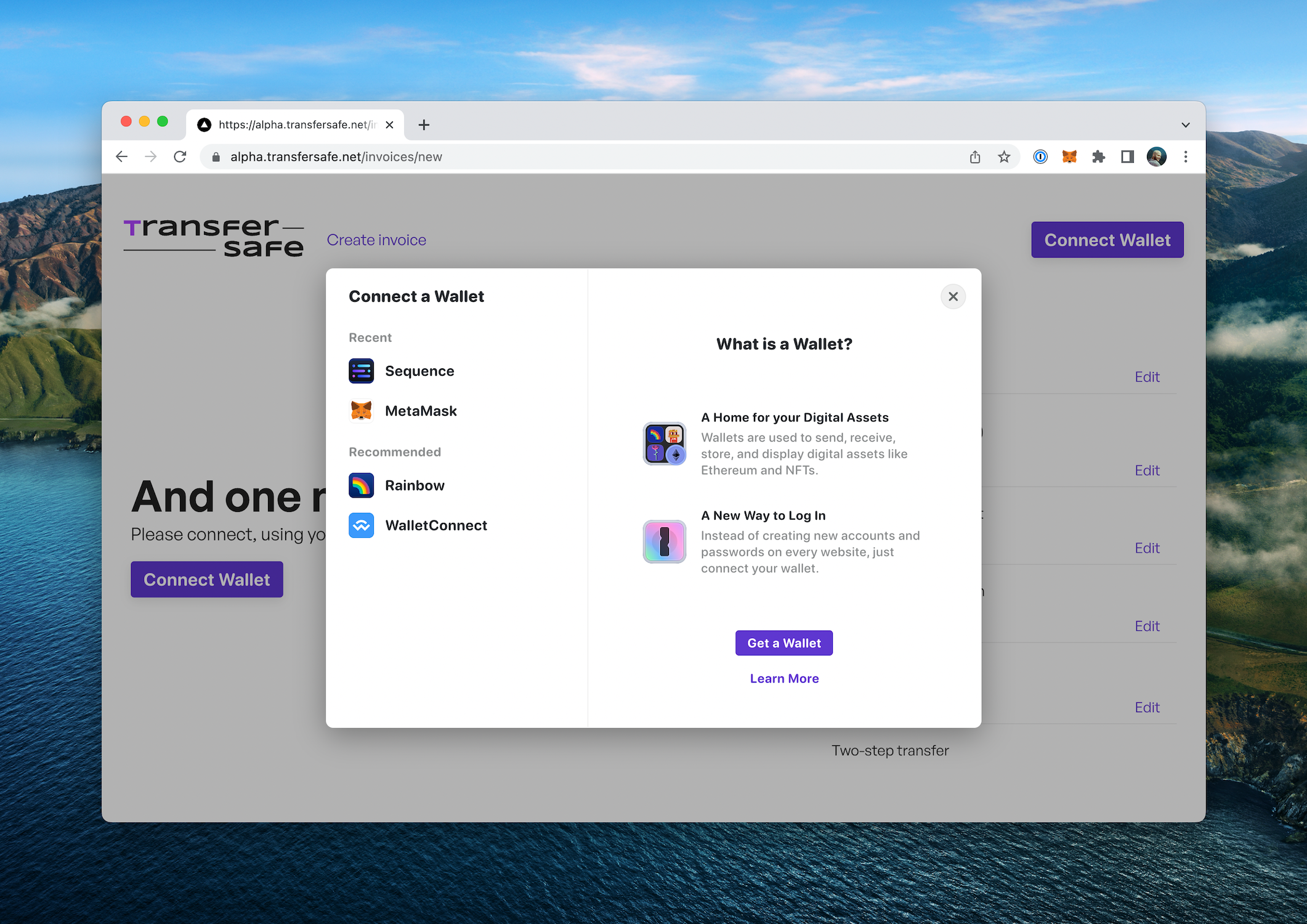This screenshot has height=924, width=1307.
Task: Reload the page
Action: (x=180, y=157)
